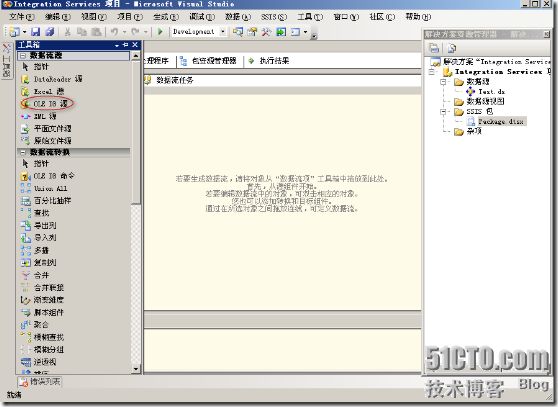
Task: Select the 原始文件源 toolbox item
Action: (x=46, y=141)
